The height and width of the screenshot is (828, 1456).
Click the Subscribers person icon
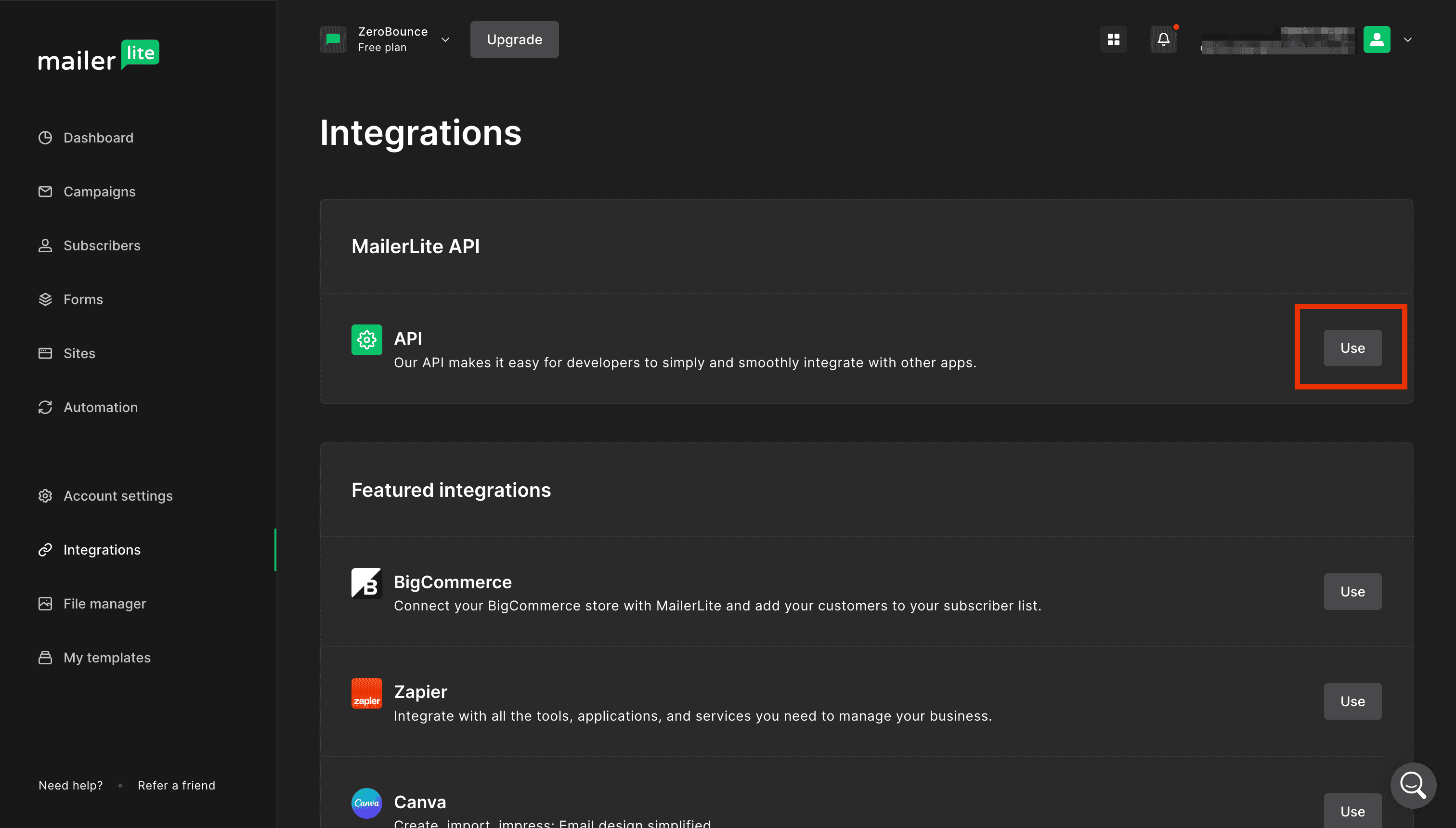tap(45, 245)
